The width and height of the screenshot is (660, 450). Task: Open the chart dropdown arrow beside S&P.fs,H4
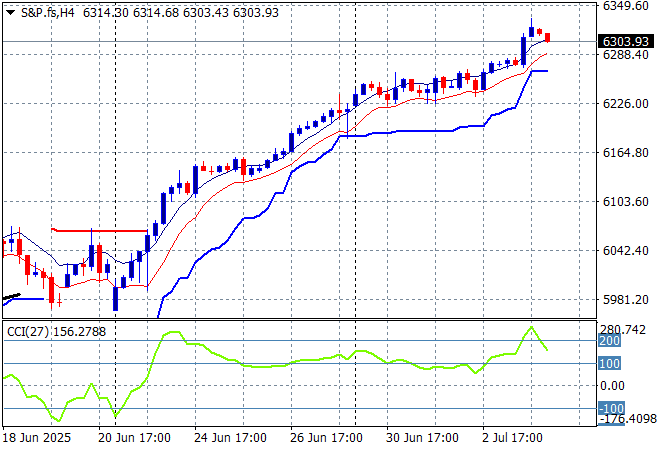tap(11, 13)
